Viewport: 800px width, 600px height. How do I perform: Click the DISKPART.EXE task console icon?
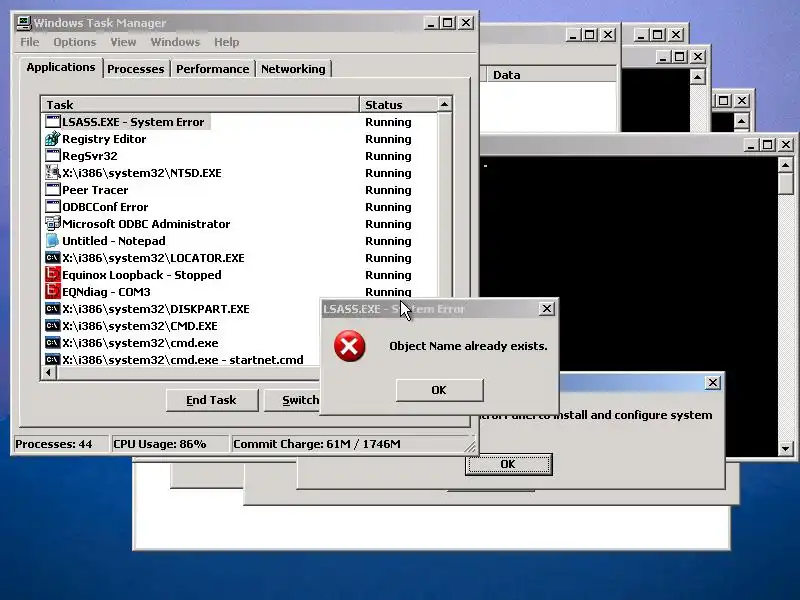coord(53,309)
